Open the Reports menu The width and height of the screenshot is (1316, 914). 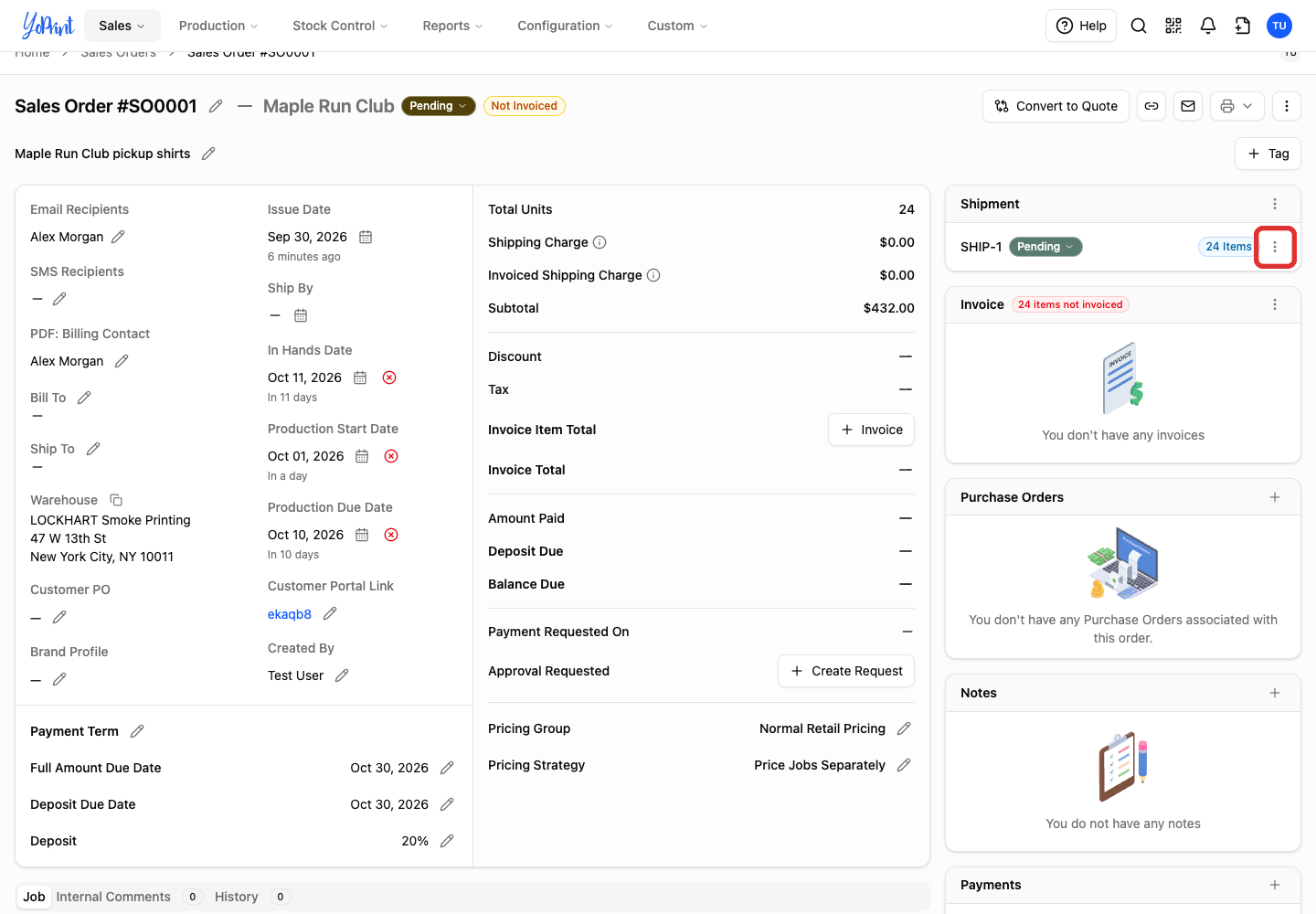[x=452, y=26]
